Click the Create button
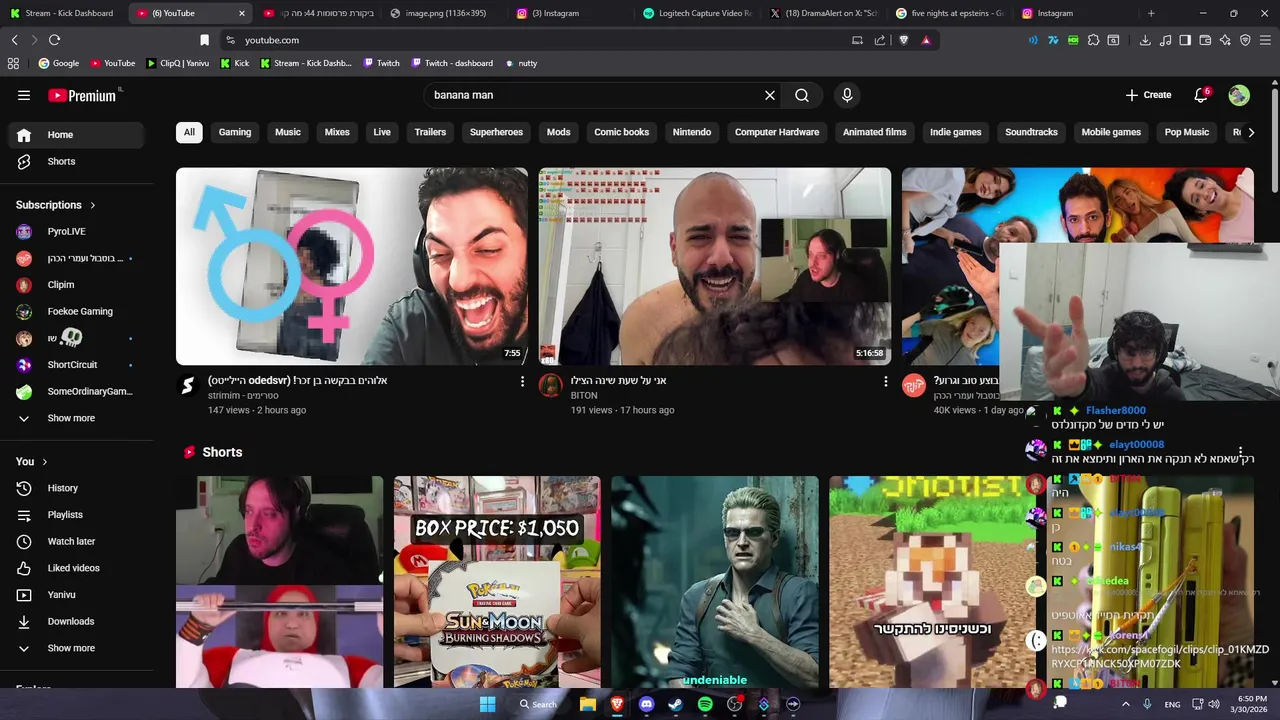This screenshot has height=720, width=1280. click(x=1148, y=95)
